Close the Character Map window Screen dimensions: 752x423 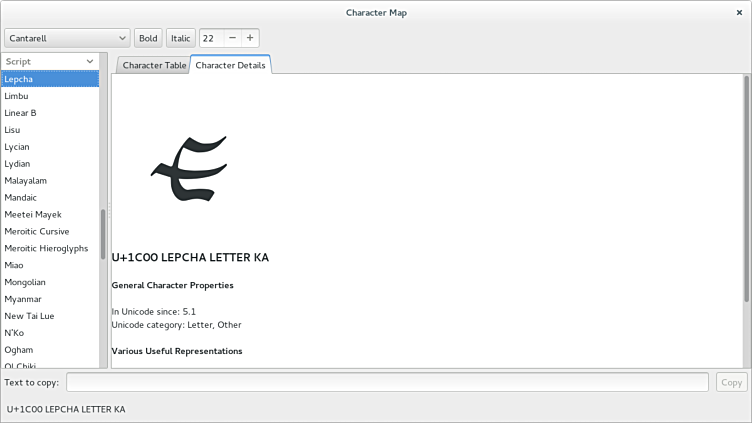(x=738, y=12)
